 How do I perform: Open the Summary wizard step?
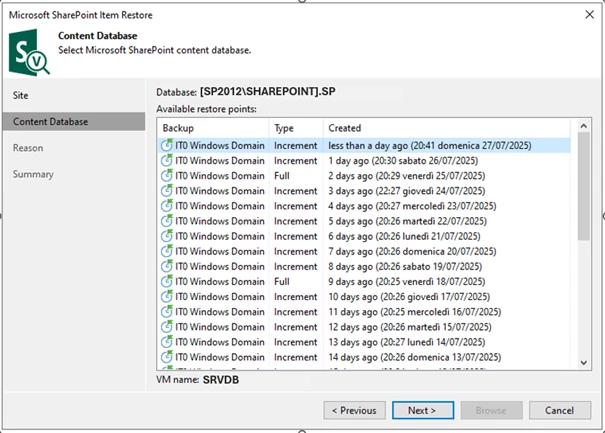coord(33,174)
